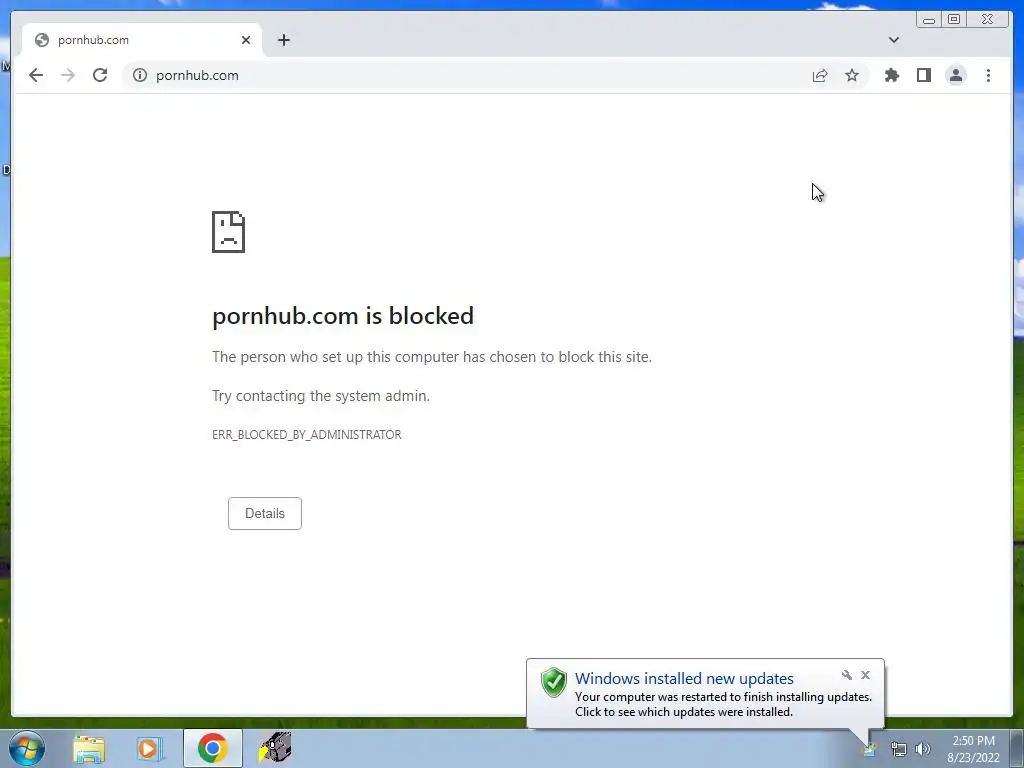The height and width of the screenshot is (768, 1024).
Task: Click the Details button
Action: 264,513
